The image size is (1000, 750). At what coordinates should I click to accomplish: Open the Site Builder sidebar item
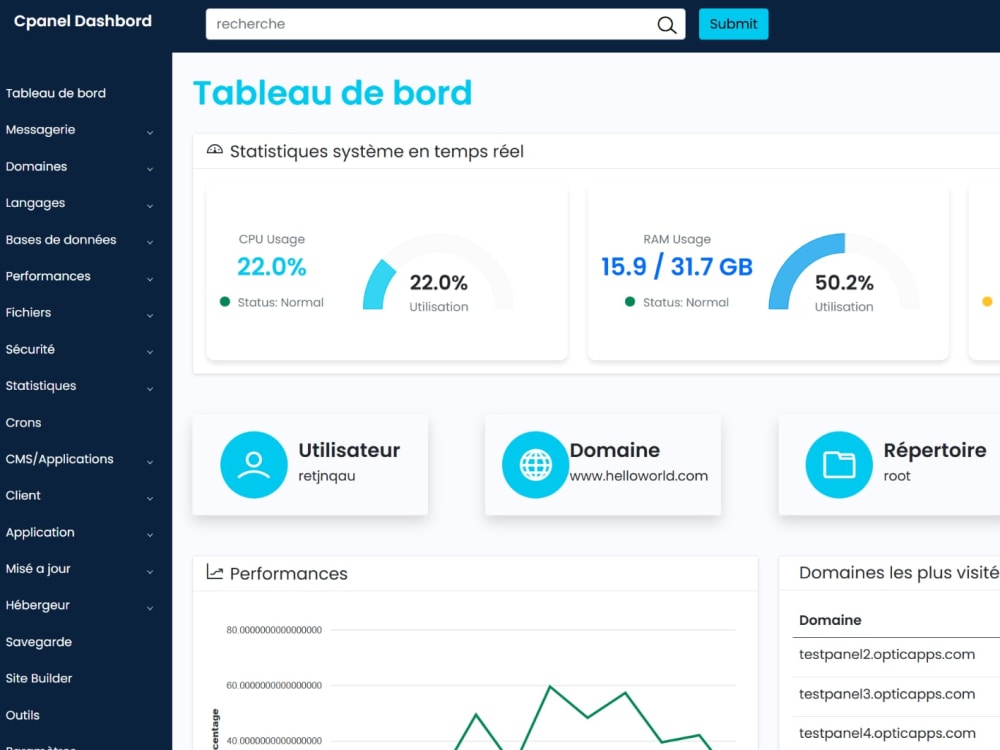[x=39, y=679]
